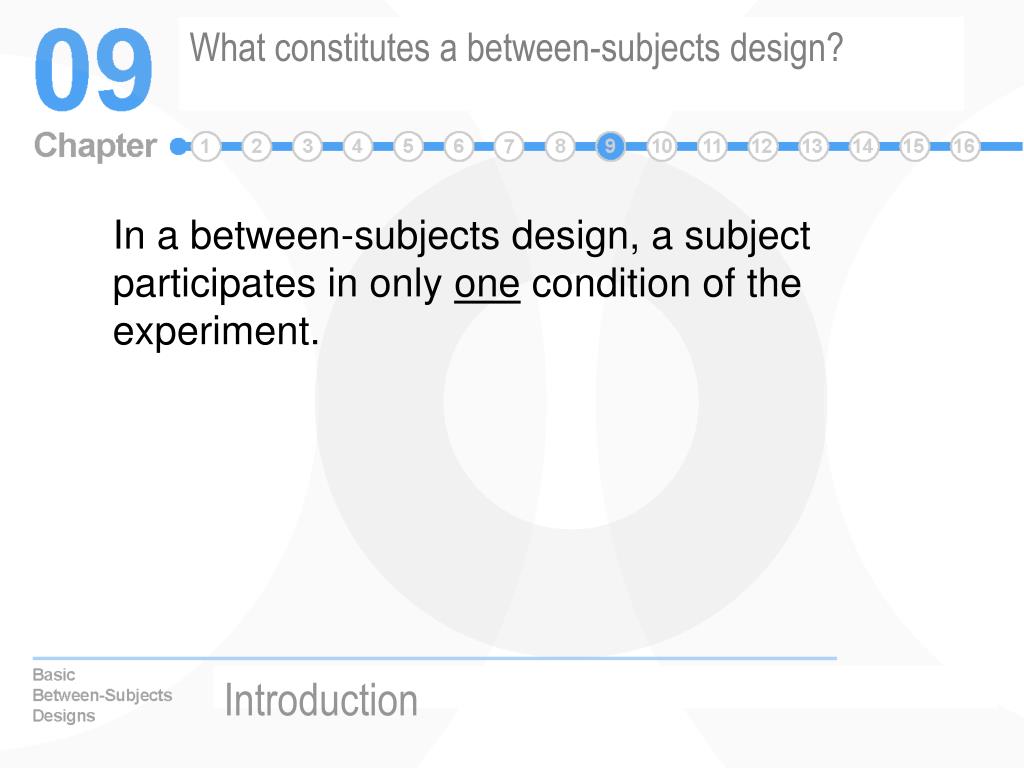Screen dimensions: 1024x768
Task: Click the Basic Between-Subjects Designs label
Action: [x=103, y=695]
